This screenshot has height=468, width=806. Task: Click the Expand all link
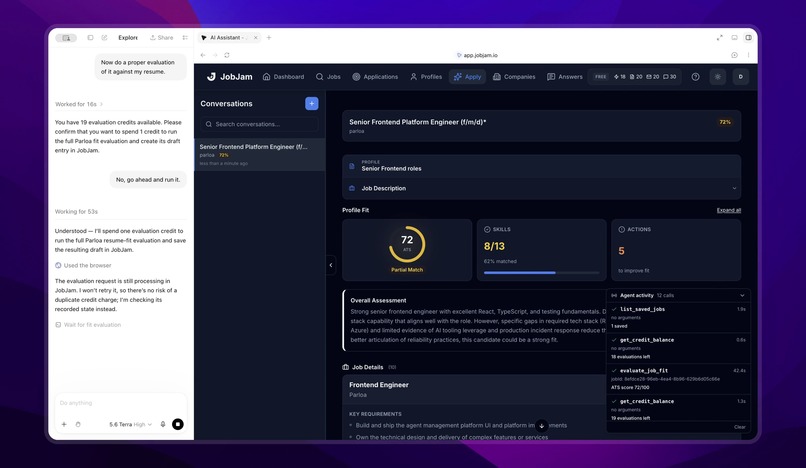[x=728, y=210]
